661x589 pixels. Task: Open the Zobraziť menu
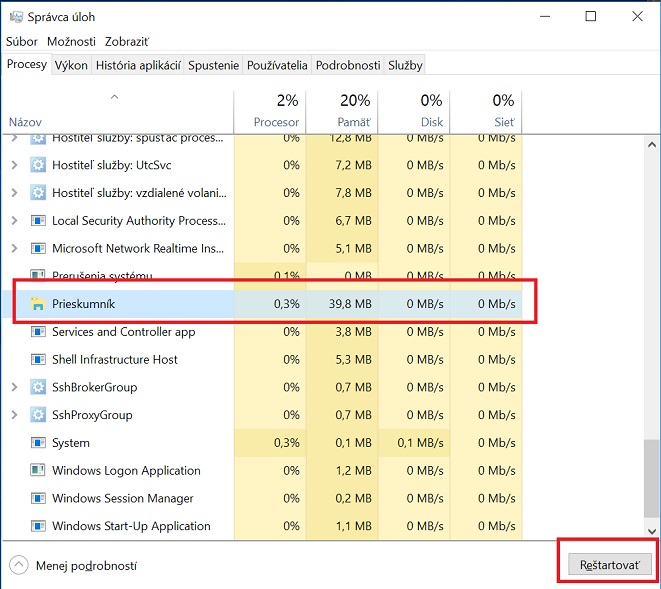click(127, 41)
